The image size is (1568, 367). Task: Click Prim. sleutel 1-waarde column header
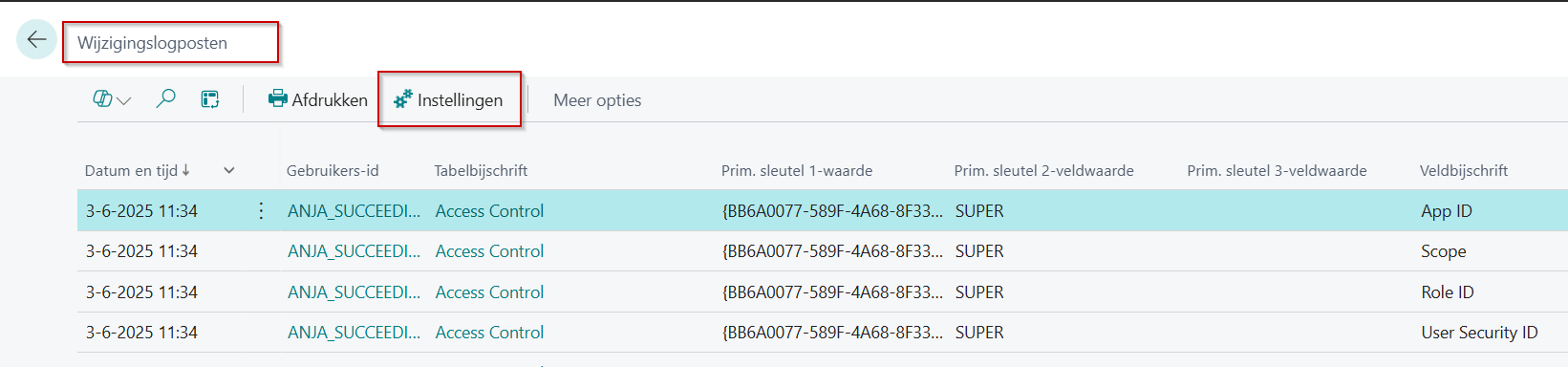click(797, 171)
